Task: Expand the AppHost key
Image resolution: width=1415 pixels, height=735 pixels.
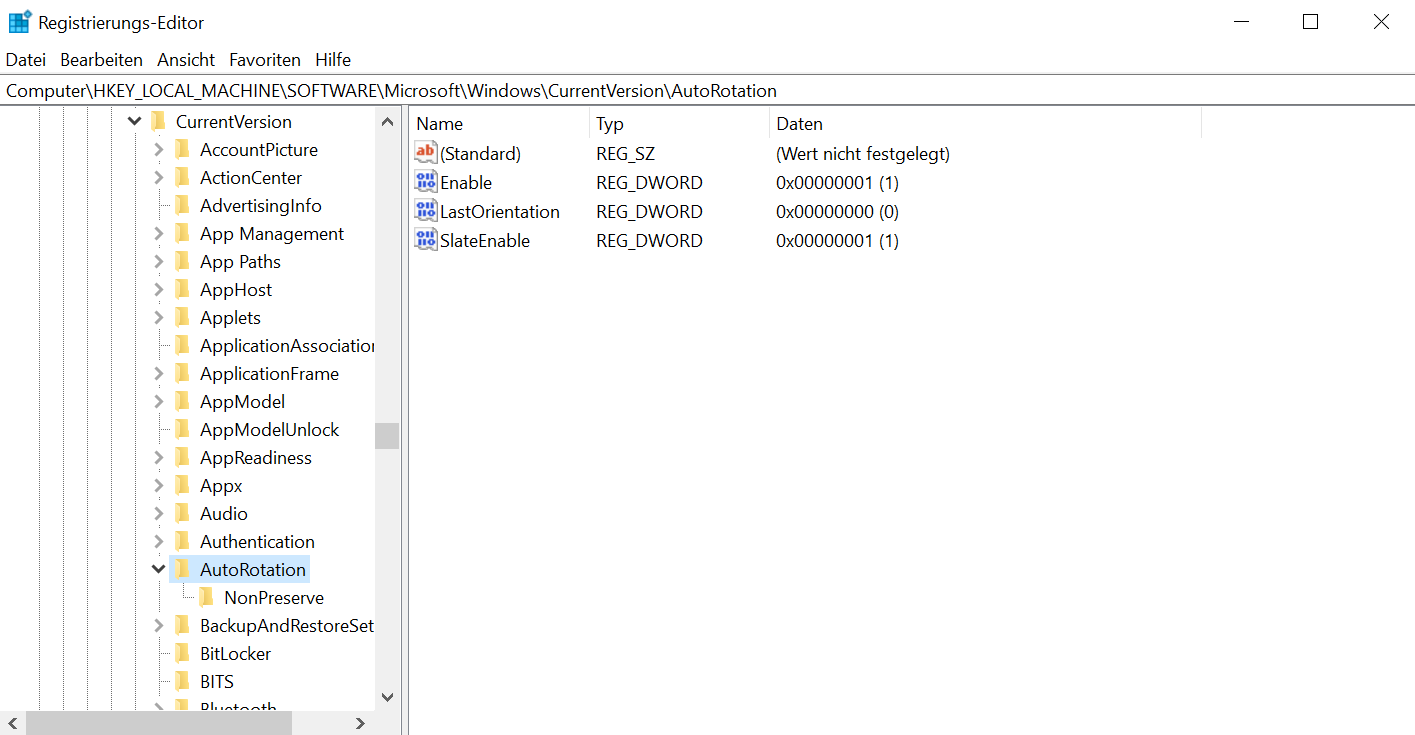Action: pos(158,289)
